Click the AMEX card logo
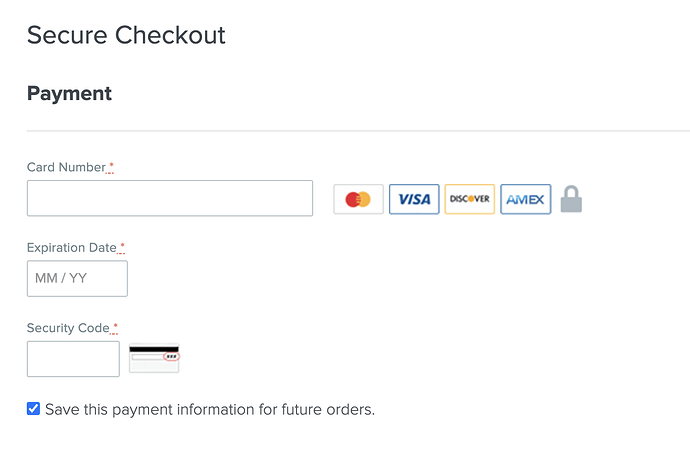This screenshot has height=451, width=690. pos(525,199)
